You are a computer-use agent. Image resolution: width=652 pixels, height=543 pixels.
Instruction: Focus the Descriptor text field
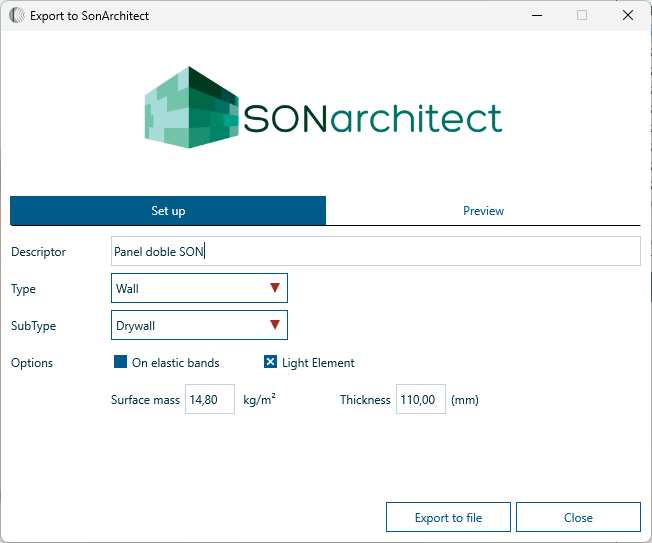tap(375, 251)
